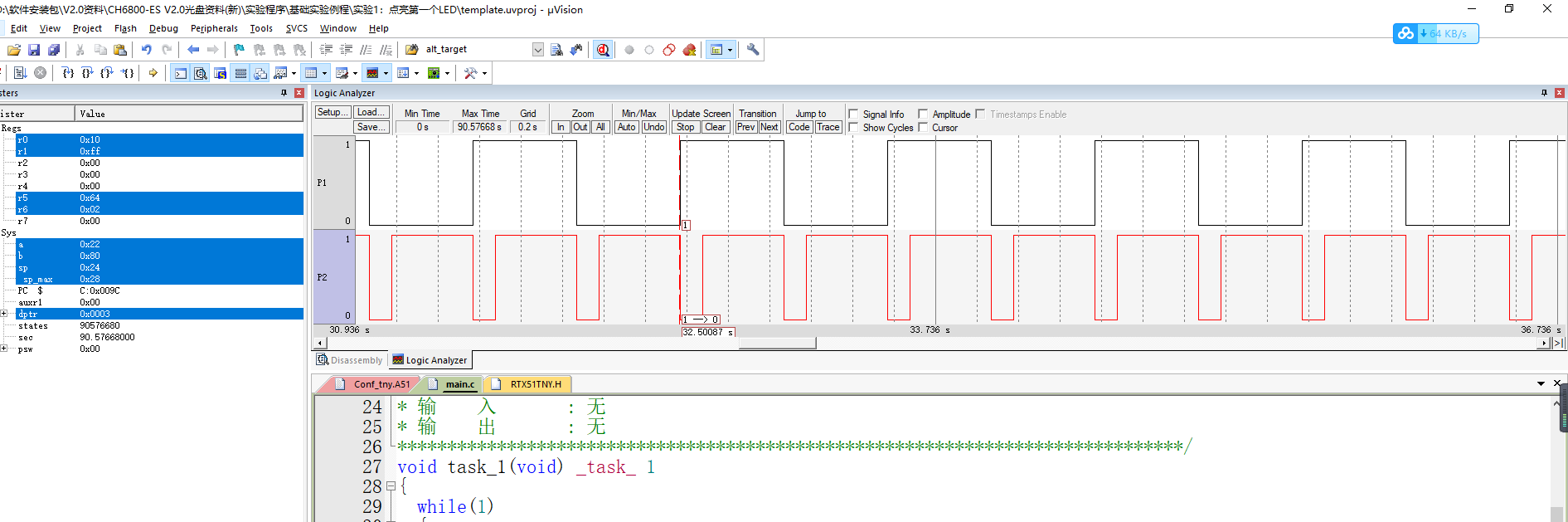The width and height of the screenshot is (1568, 522).
Task: Click the Indent selection icon
Action: coord(326,50)
